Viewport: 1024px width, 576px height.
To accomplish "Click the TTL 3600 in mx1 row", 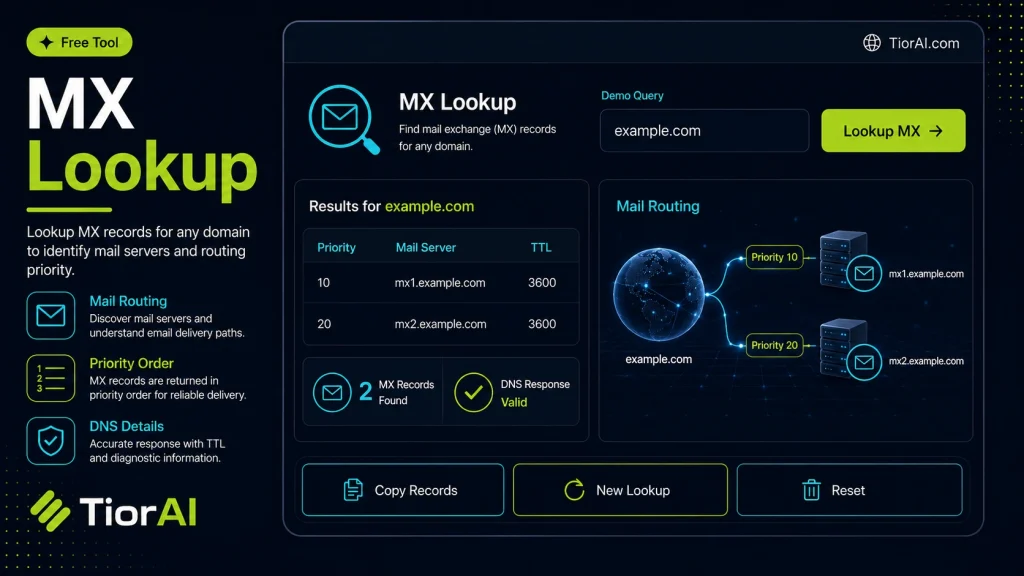I will click(x=542, y=283).
